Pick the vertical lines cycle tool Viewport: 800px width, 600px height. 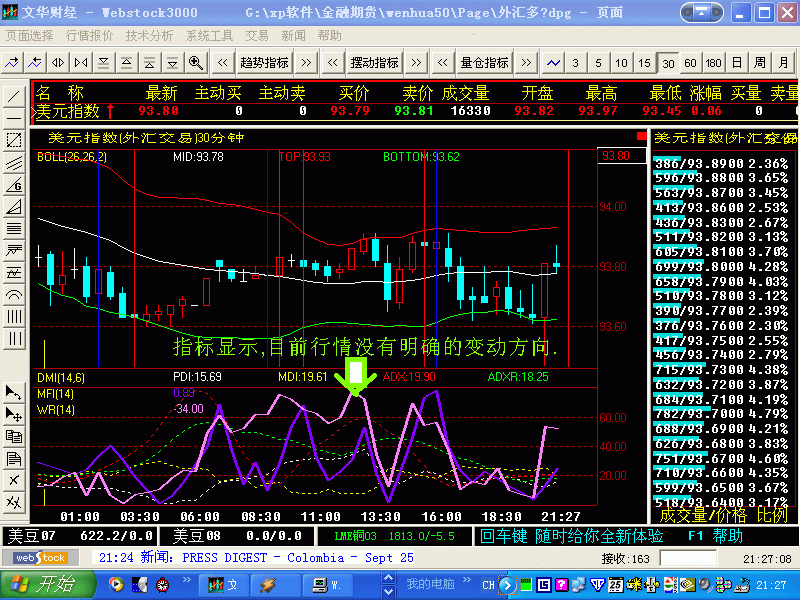pyautogui.click(x=14, y=316)
